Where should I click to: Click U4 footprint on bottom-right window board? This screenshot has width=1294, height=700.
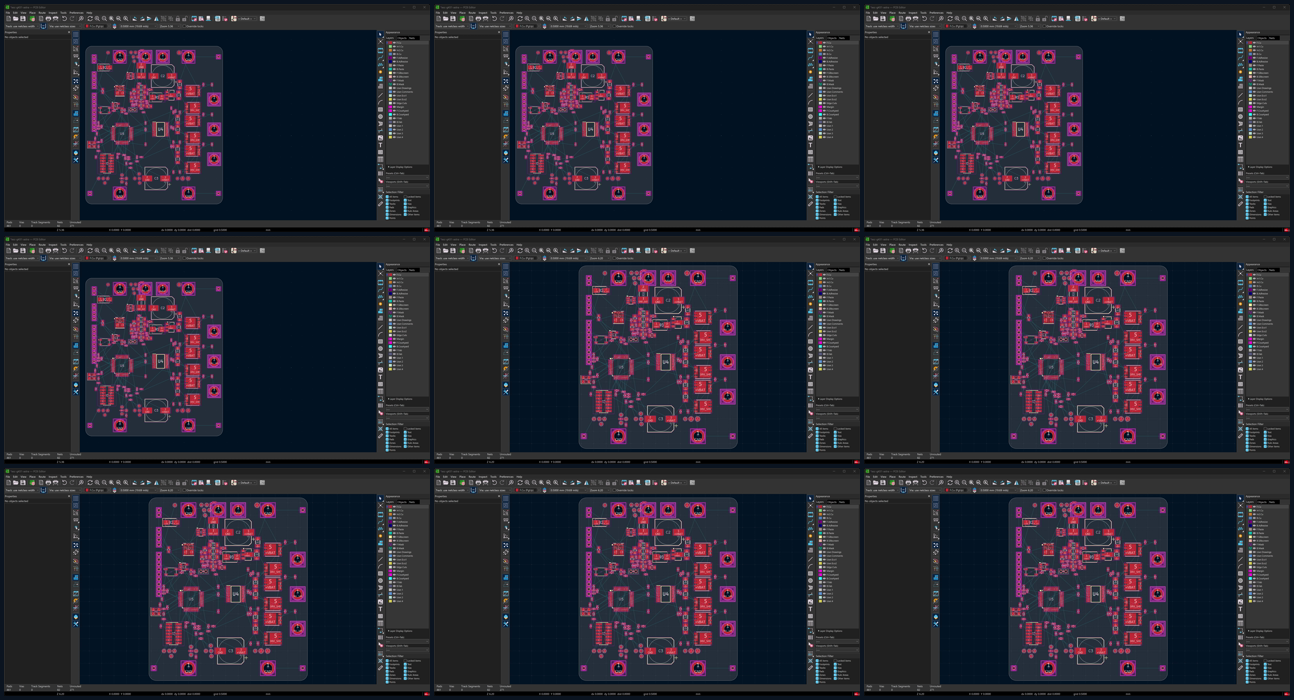coord(1096,594)
